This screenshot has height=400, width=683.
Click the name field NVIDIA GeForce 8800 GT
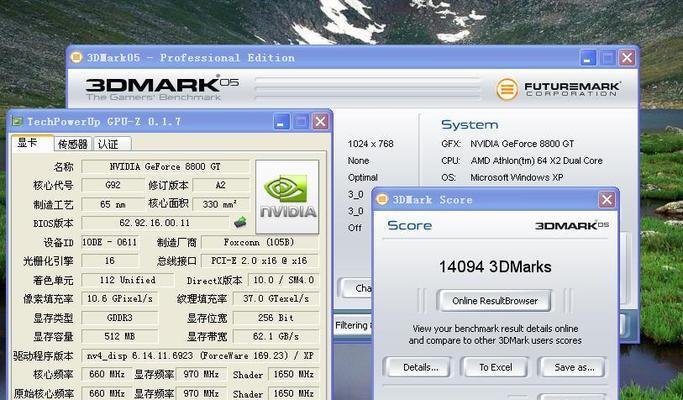click(x=165, y=166)
